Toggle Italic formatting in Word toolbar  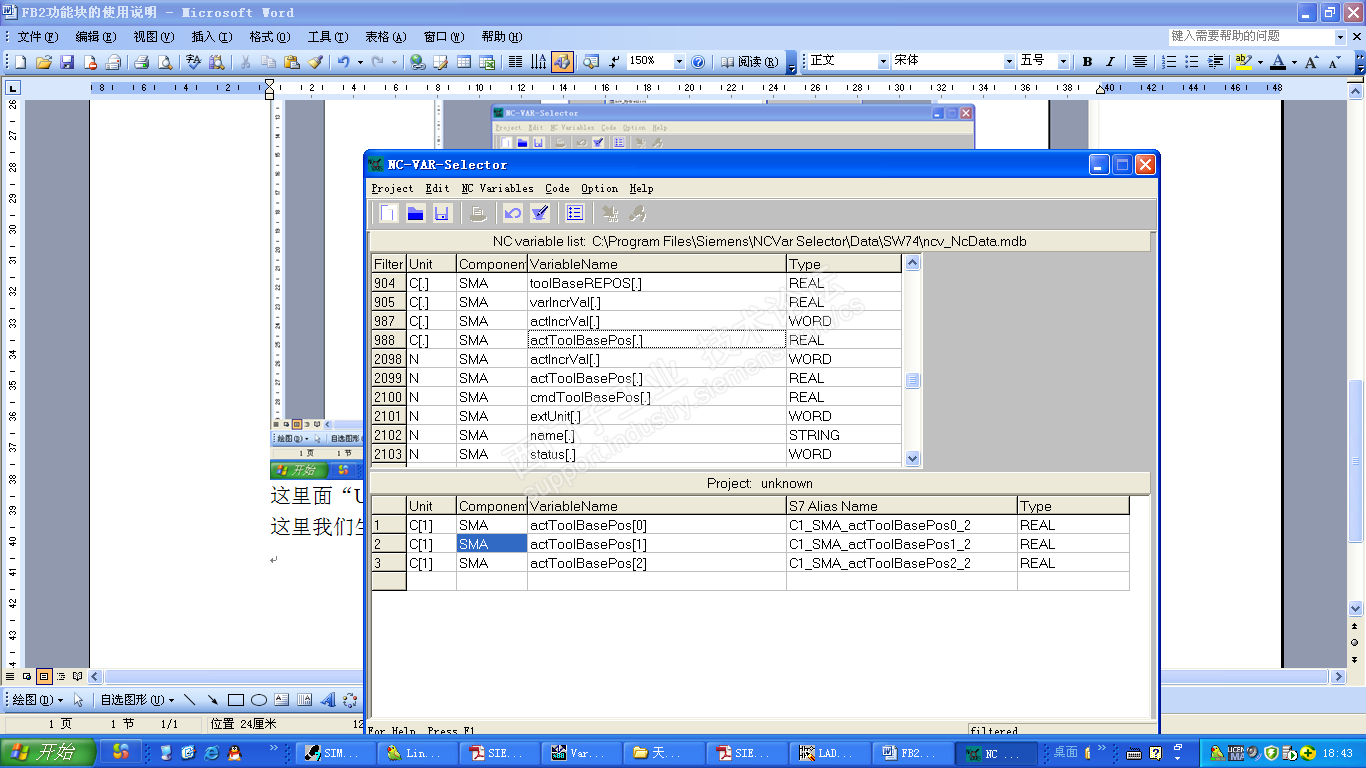click(x=1110, y=62)
